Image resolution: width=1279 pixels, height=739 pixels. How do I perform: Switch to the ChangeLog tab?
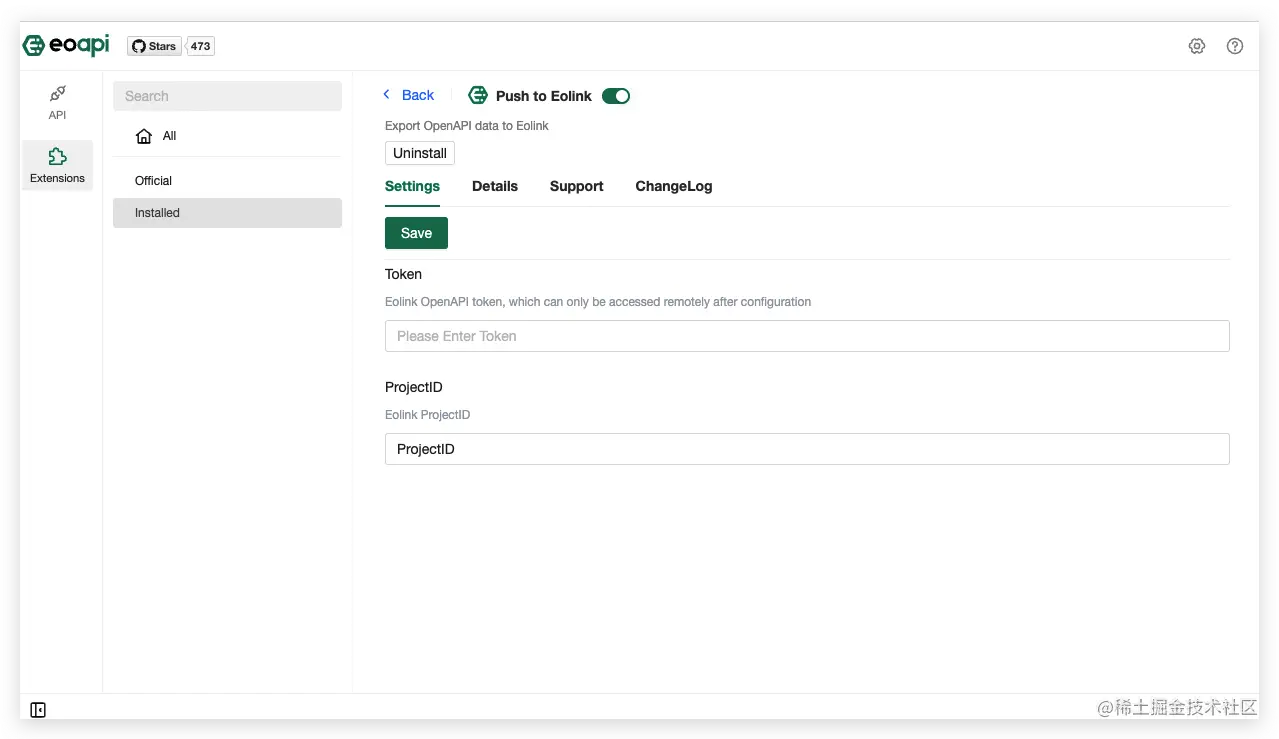coord(674,186)
